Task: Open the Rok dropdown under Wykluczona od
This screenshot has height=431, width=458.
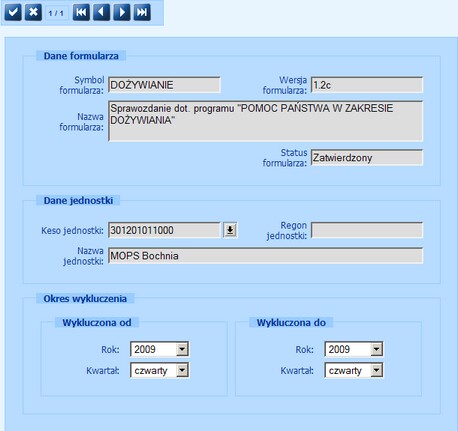Action: 182,349
